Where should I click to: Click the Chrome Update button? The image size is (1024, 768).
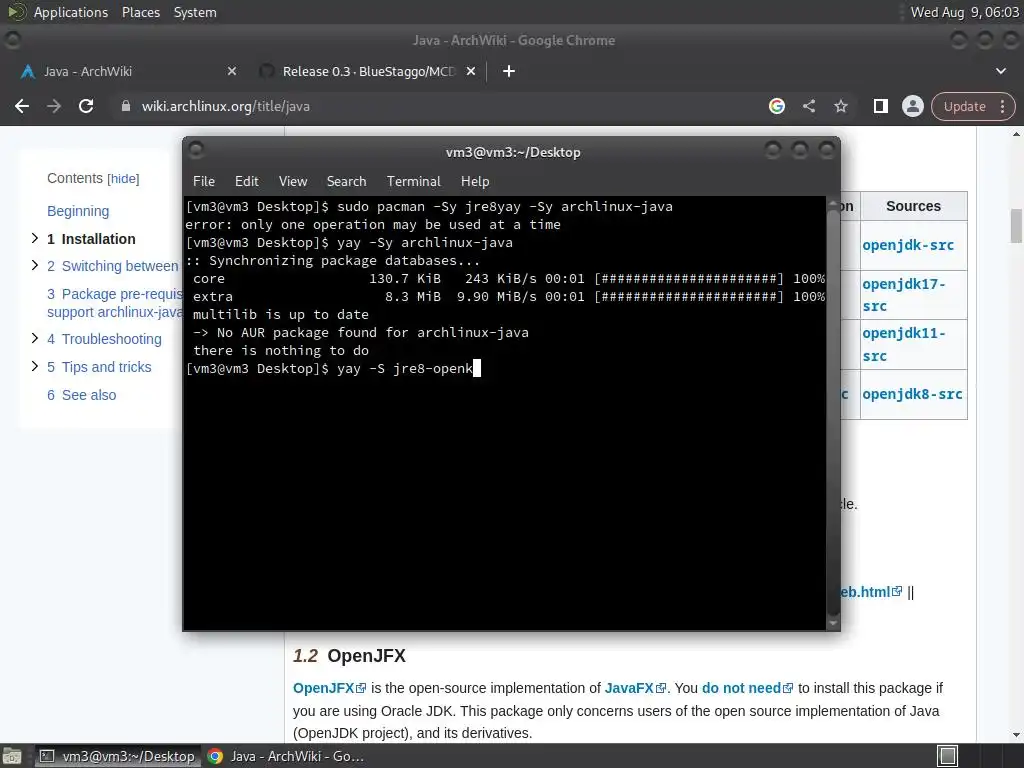[964, 106]
